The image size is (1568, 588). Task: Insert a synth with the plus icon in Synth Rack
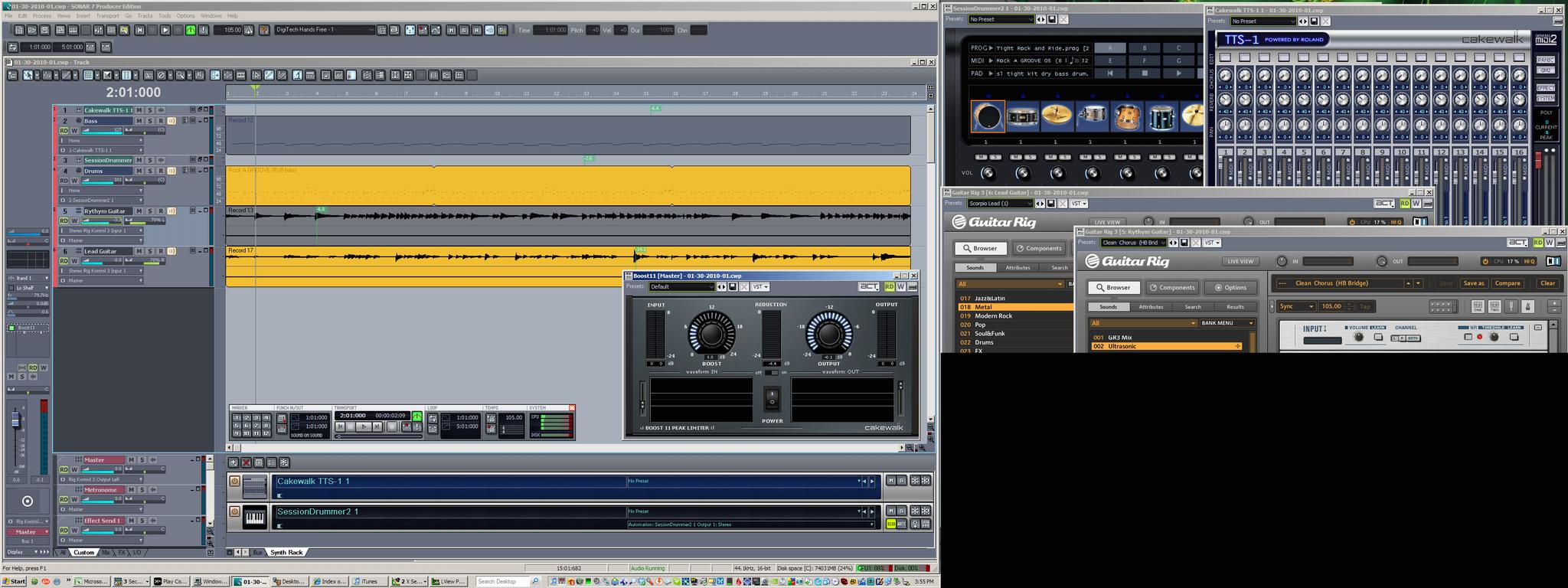coord(234,462)
